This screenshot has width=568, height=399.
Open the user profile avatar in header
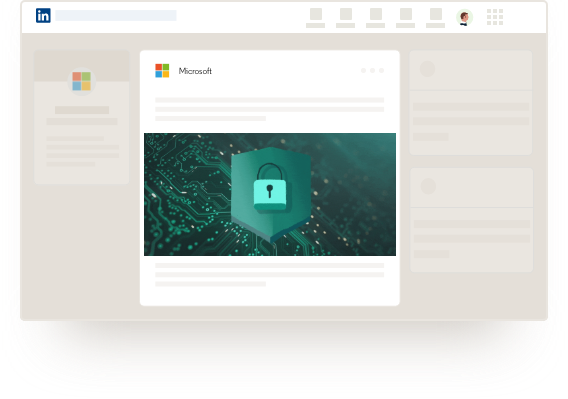point(464,17)
